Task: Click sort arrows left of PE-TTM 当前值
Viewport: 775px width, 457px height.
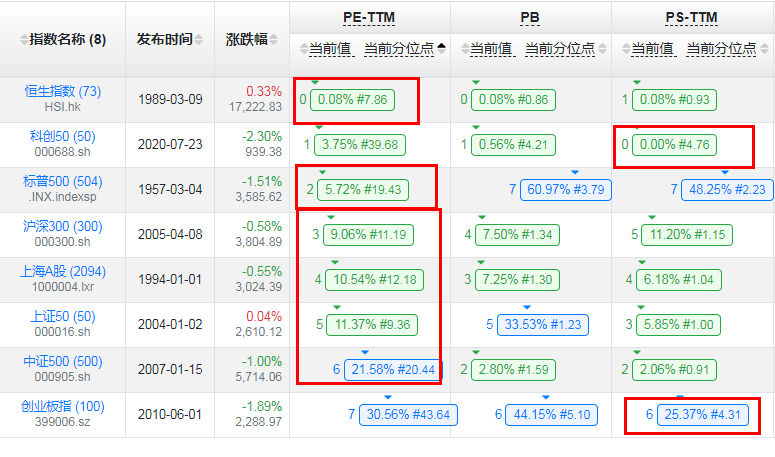Action: click(304, 48)
